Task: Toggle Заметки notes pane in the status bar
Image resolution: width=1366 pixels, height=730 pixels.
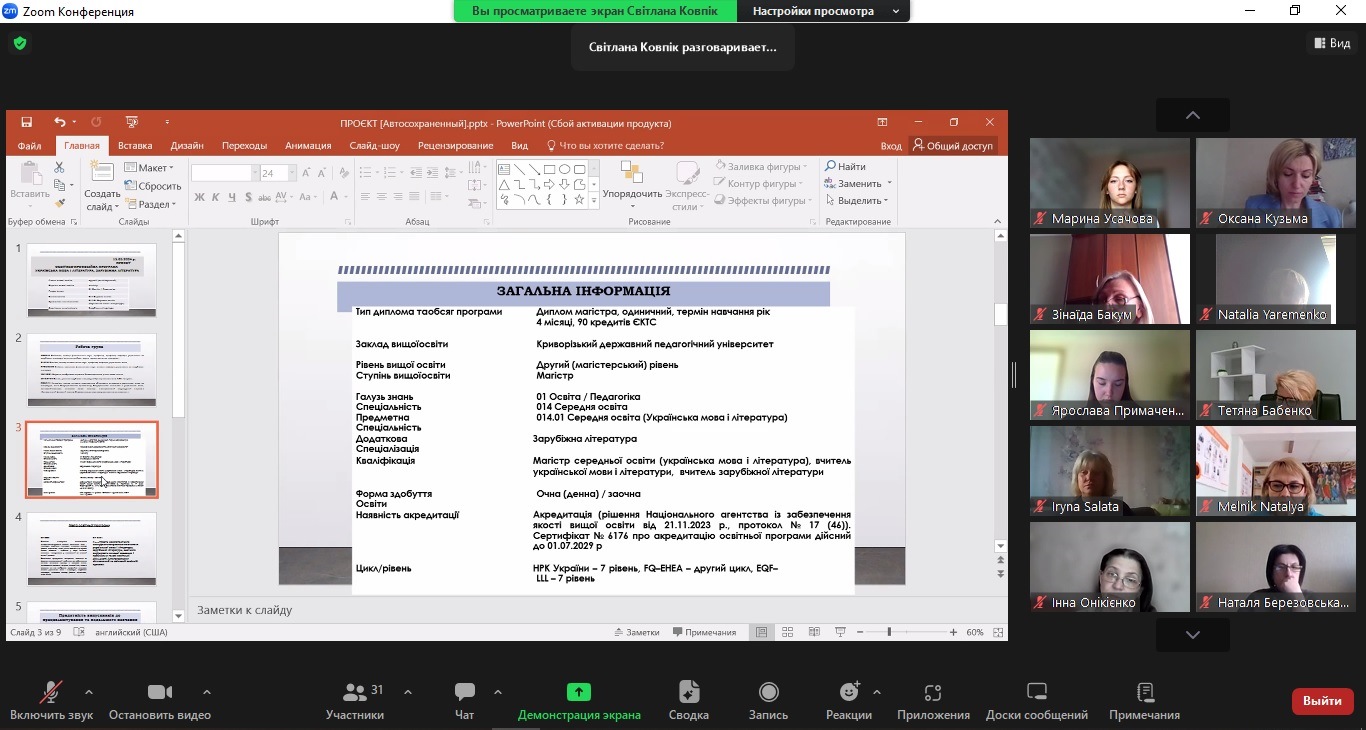Action: [x=636, y=632]
